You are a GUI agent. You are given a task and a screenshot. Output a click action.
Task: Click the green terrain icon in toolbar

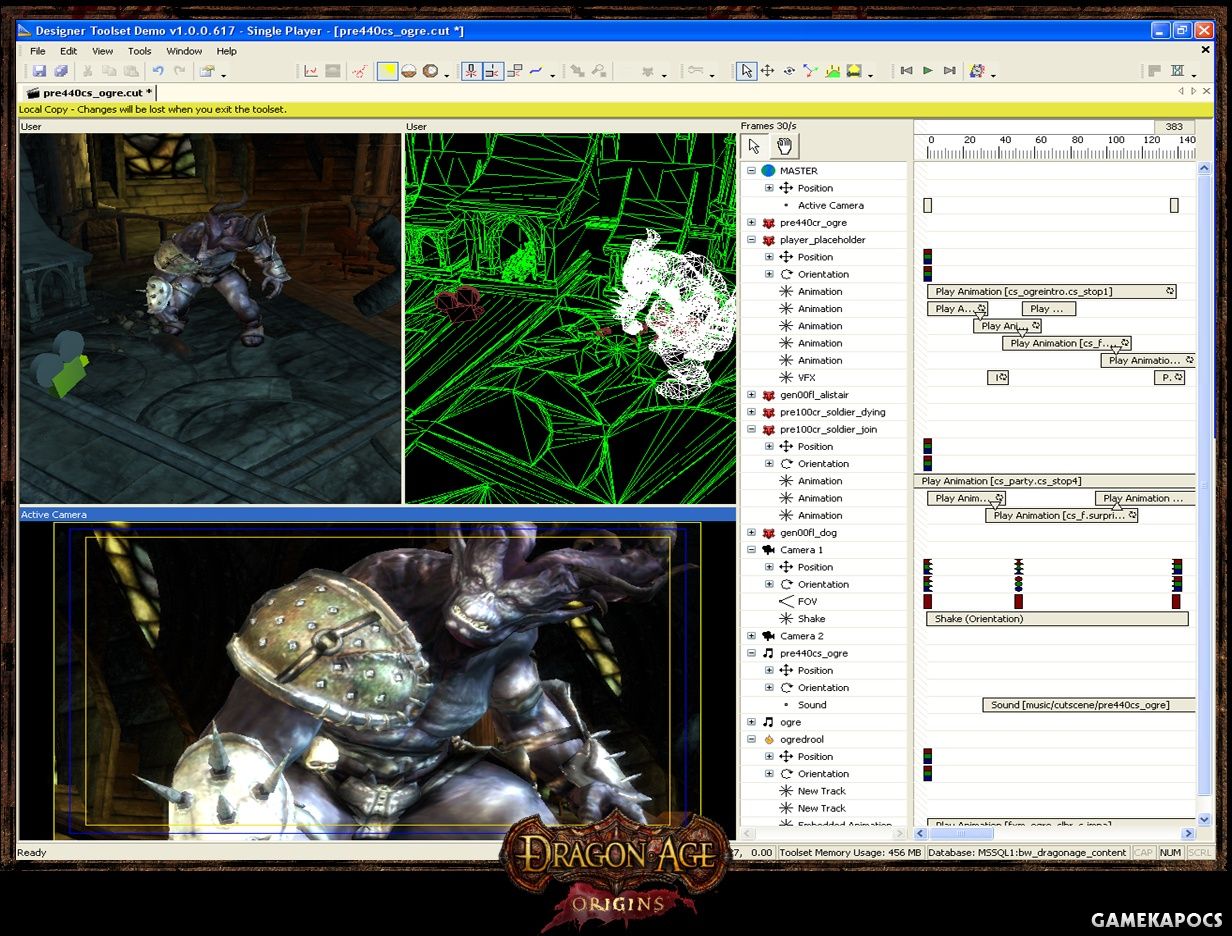coord(832,71)
